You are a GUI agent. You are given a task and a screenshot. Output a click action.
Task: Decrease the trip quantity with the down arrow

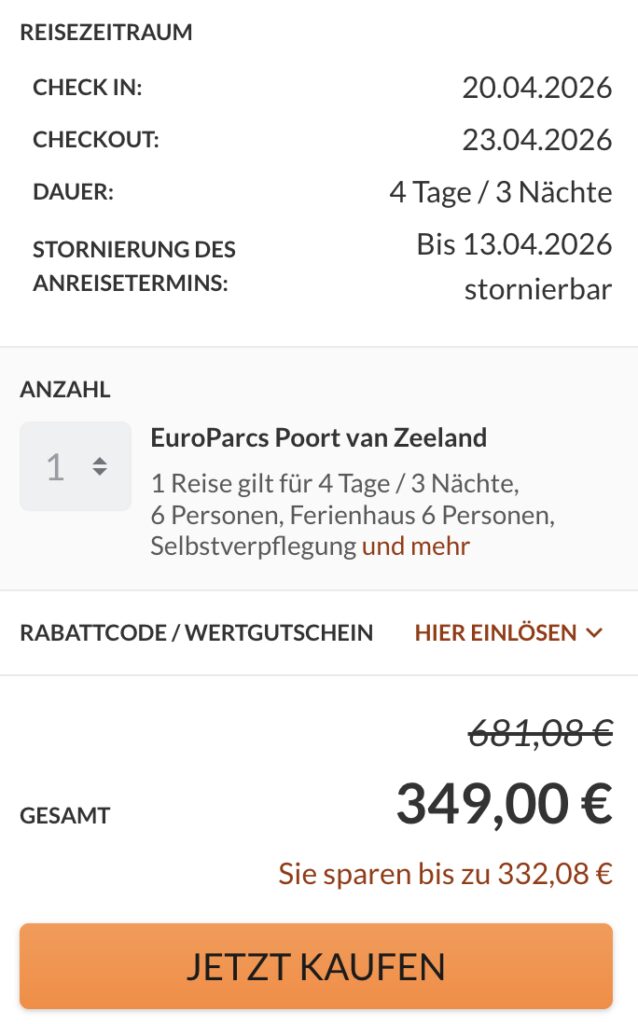[99, 473]
